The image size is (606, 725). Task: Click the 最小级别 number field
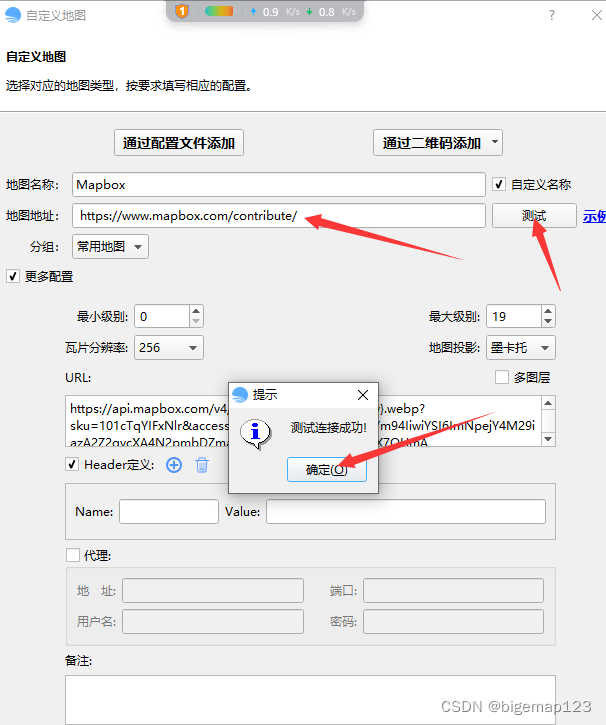tap(162, 317)
